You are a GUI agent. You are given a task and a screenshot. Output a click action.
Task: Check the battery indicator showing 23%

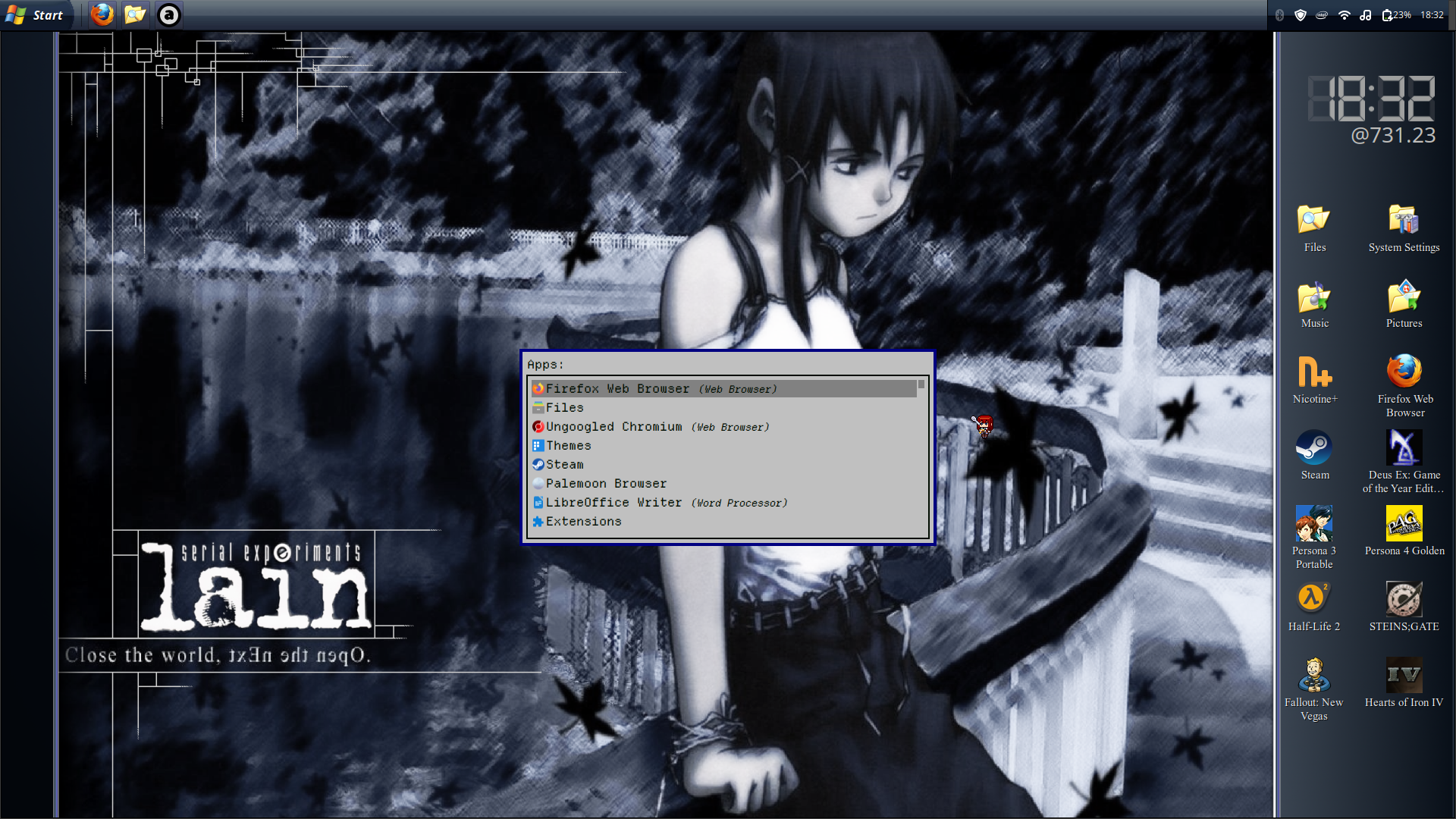[x=1396, y=15]
